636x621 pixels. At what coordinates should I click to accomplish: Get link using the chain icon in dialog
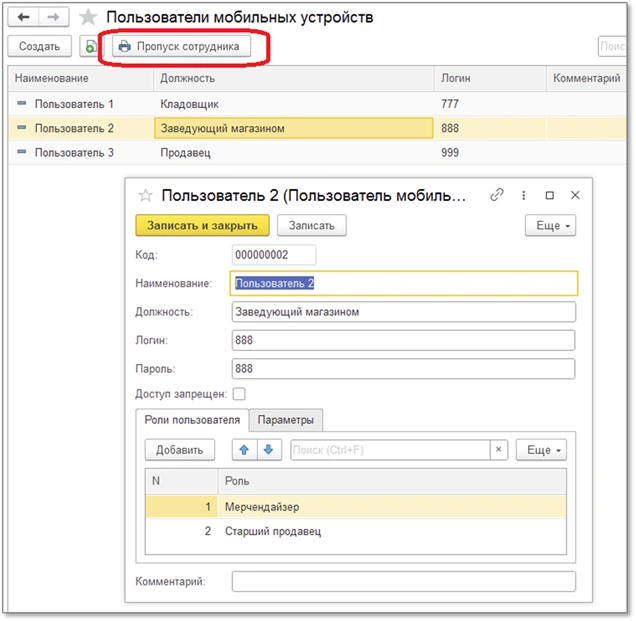[496, 196]
